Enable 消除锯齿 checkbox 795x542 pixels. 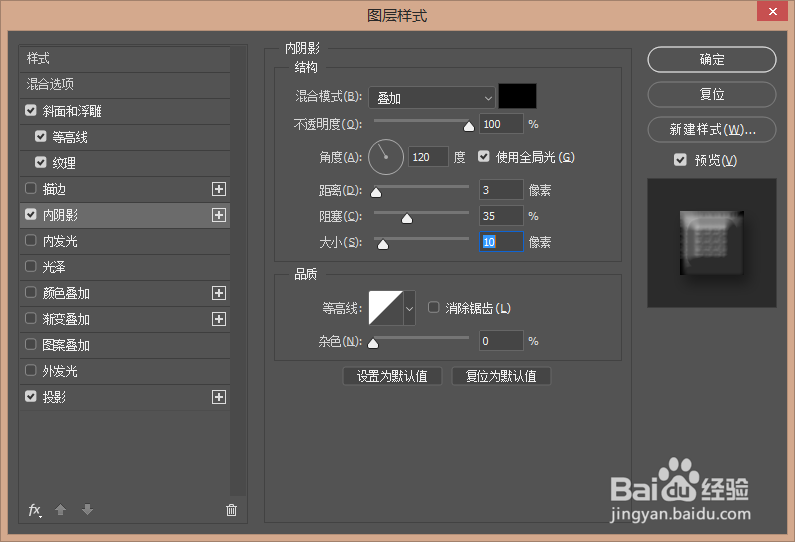pos(433,307)
